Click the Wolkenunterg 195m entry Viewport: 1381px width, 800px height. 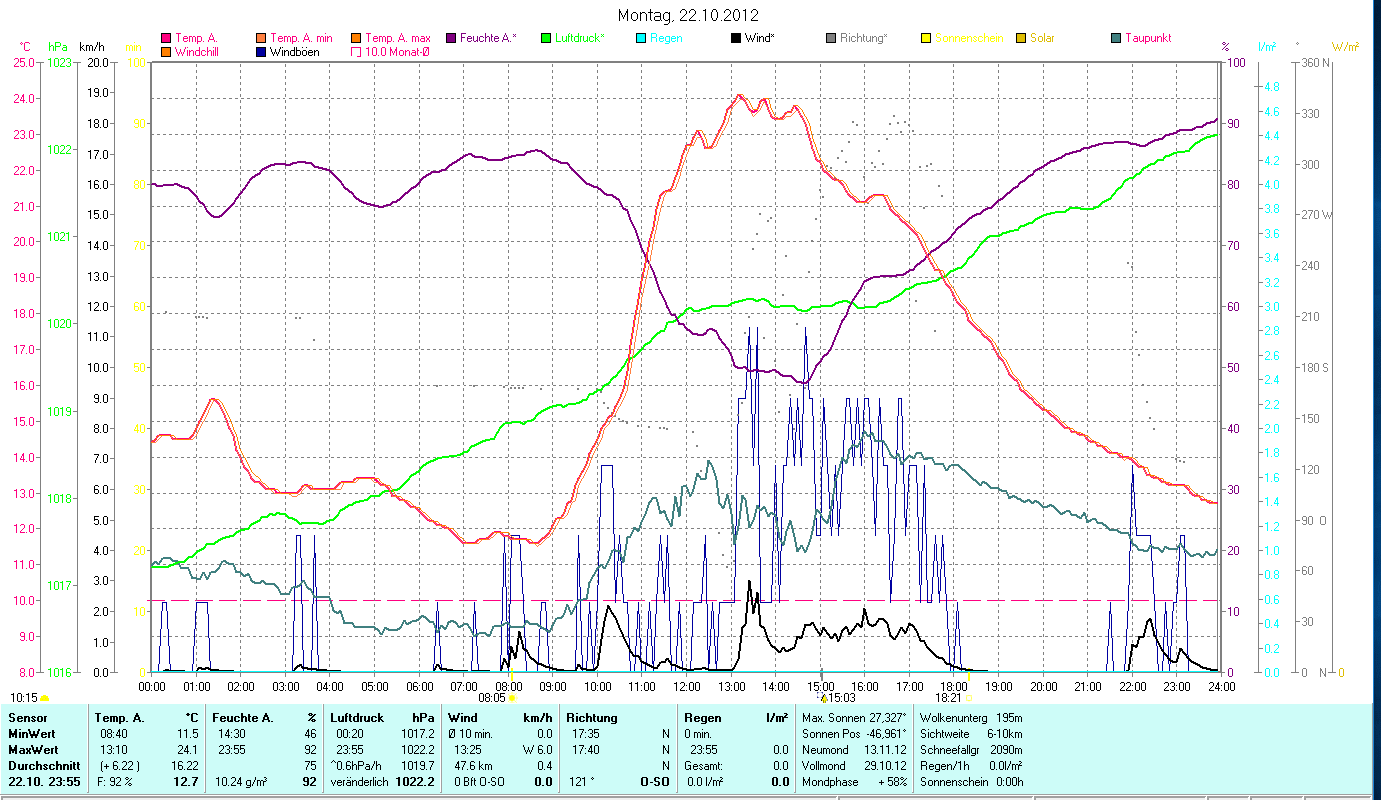pyautogui.click(x=972, y=718)
